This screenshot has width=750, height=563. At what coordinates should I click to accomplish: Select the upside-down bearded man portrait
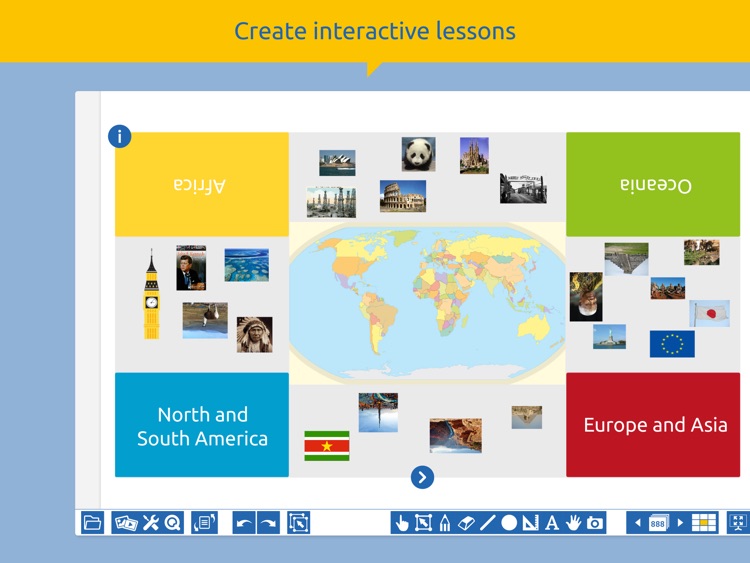pos(586,297)
